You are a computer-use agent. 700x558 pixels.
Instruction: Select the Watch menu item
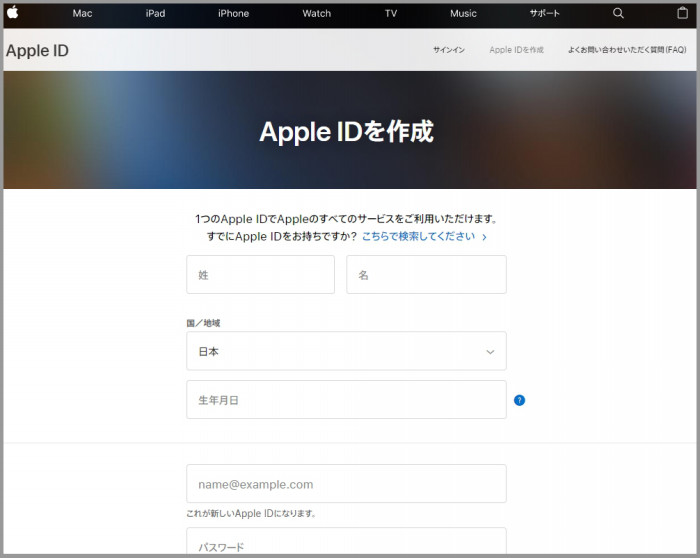[x=317, y=13]
